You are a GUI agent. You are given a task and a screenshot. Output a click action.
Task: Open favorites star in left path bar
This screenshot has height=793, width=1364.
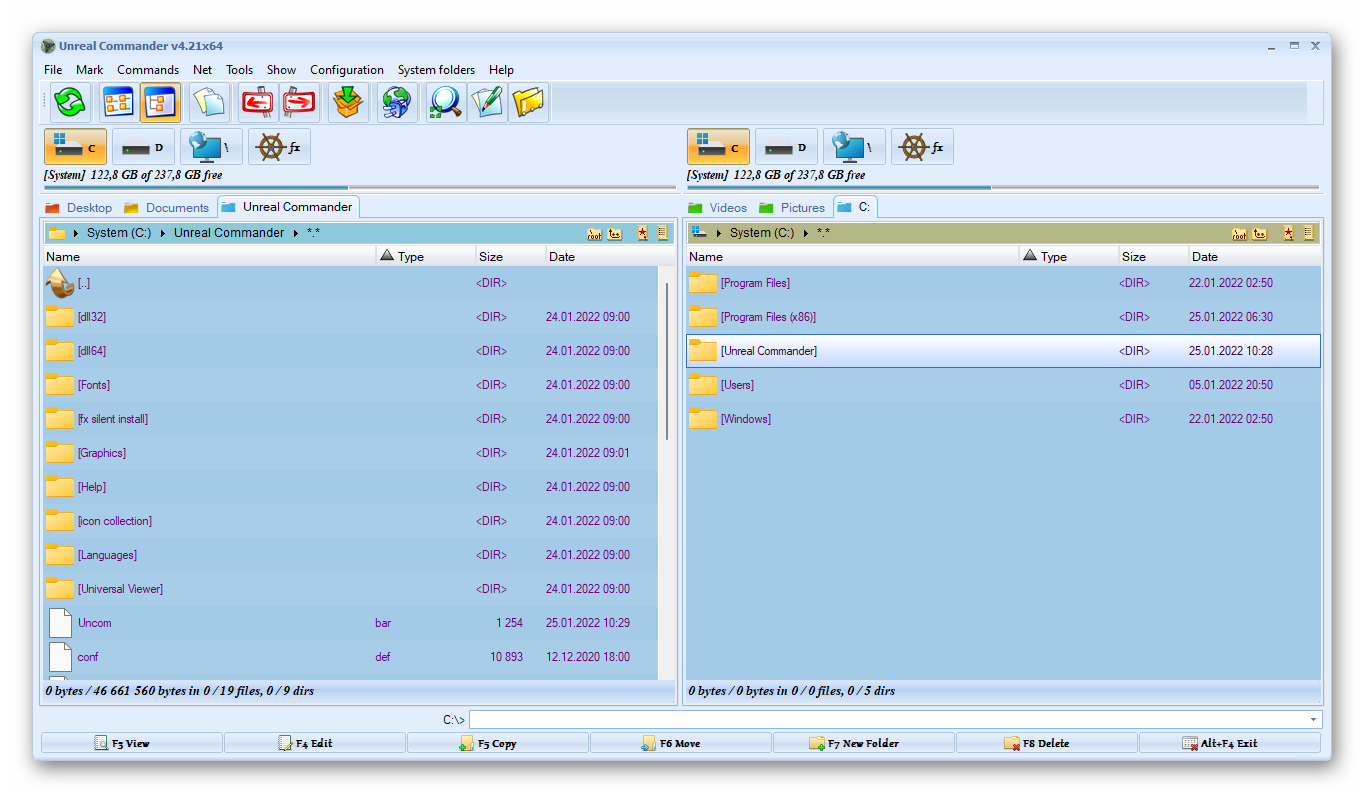tap(644, 233)
